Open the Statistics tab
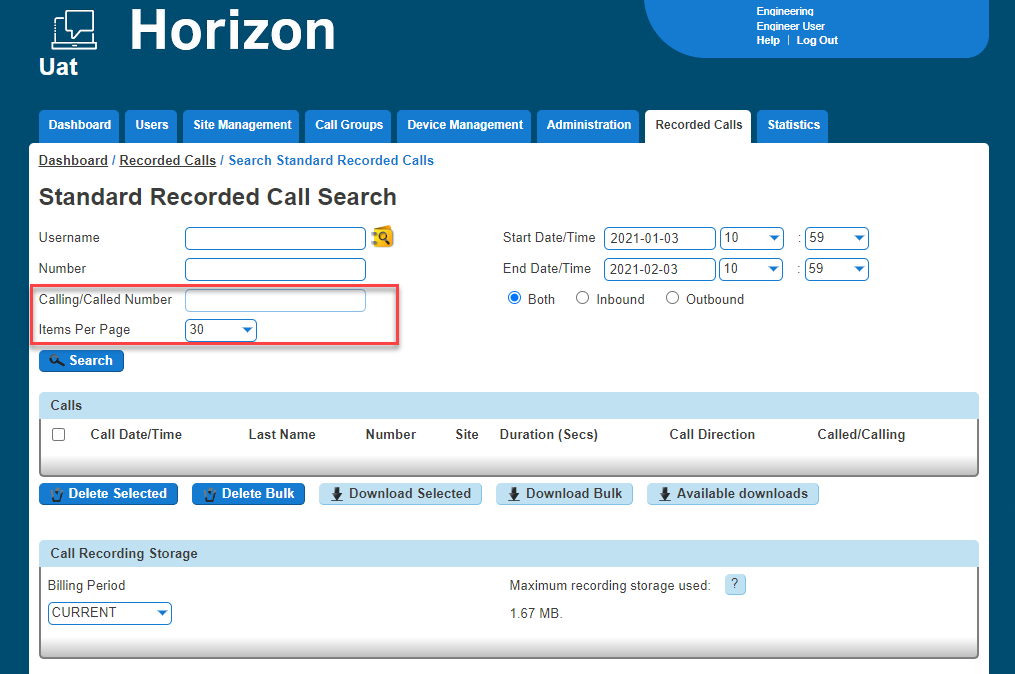1015x674 pixels. [x=794, y=126]
